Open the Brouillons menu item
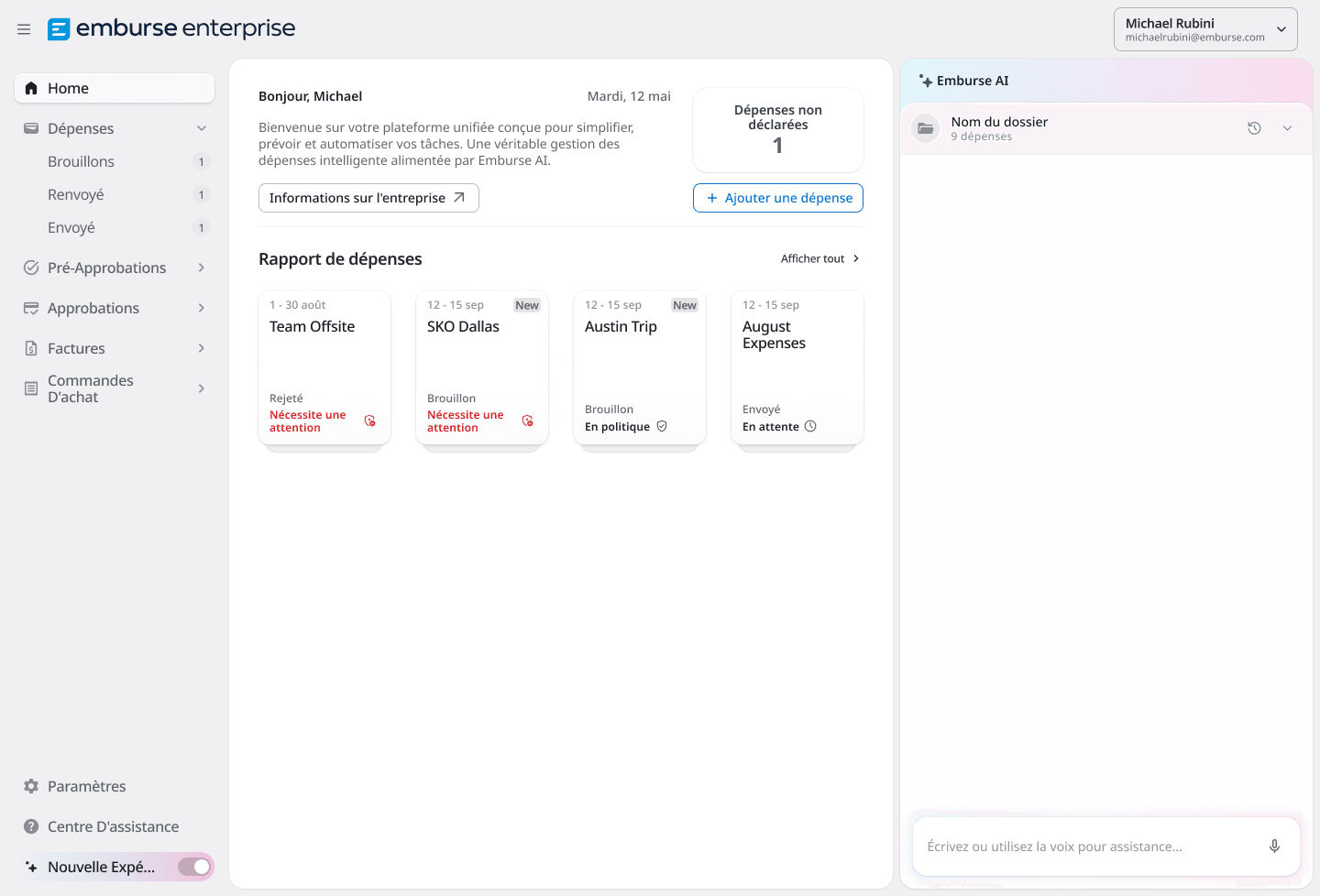The image size is (1320, 896). click(115, 161)
